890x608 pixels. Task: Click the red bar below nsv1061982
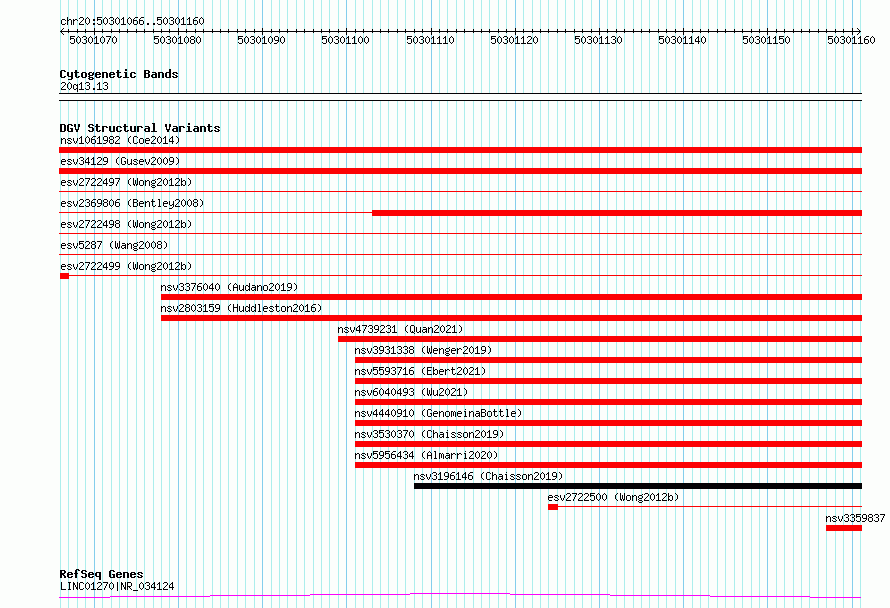460,150
